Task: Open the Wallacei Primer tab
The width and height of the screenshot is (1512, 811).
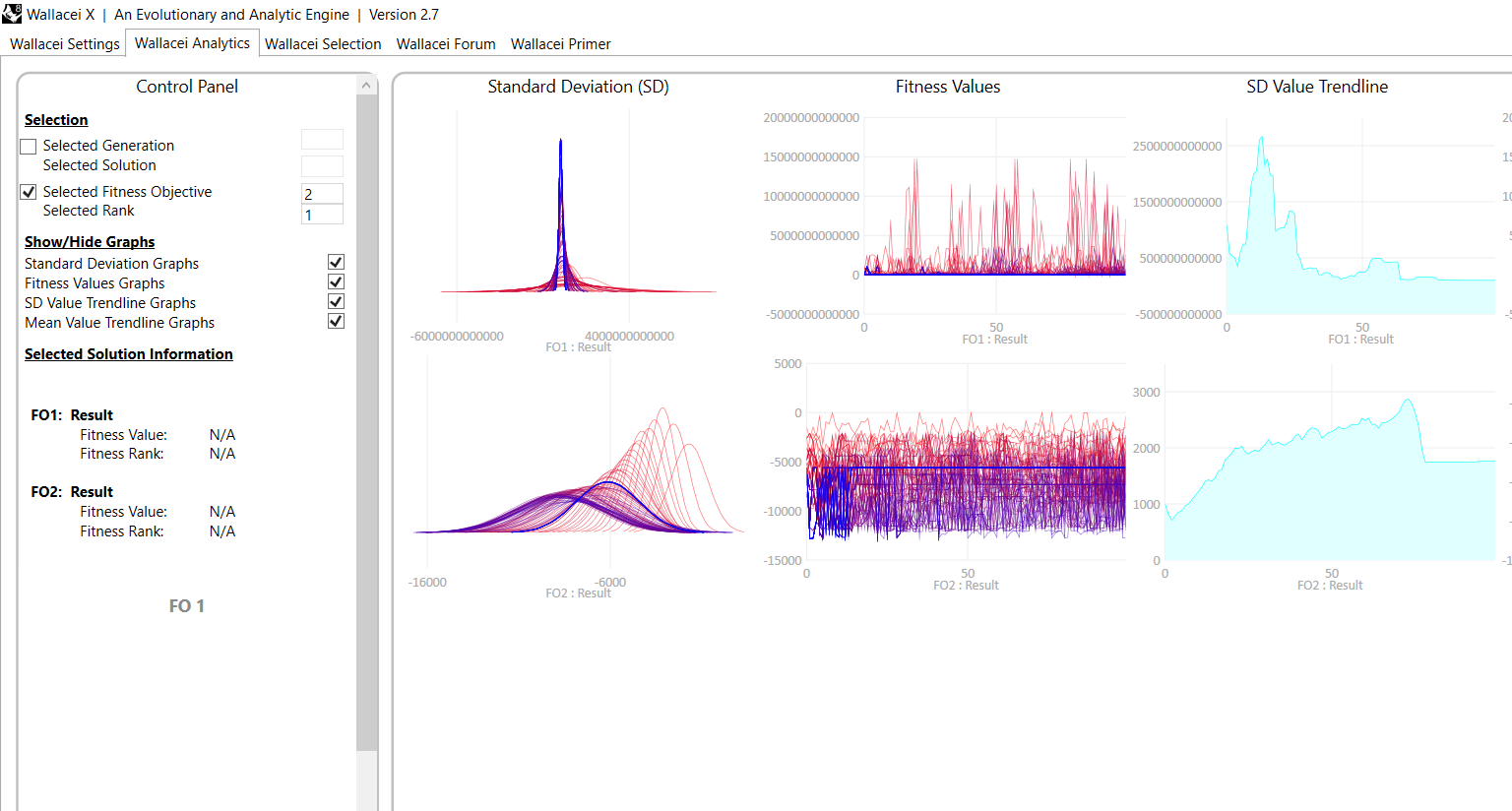Action: click(x=561, y=44)
